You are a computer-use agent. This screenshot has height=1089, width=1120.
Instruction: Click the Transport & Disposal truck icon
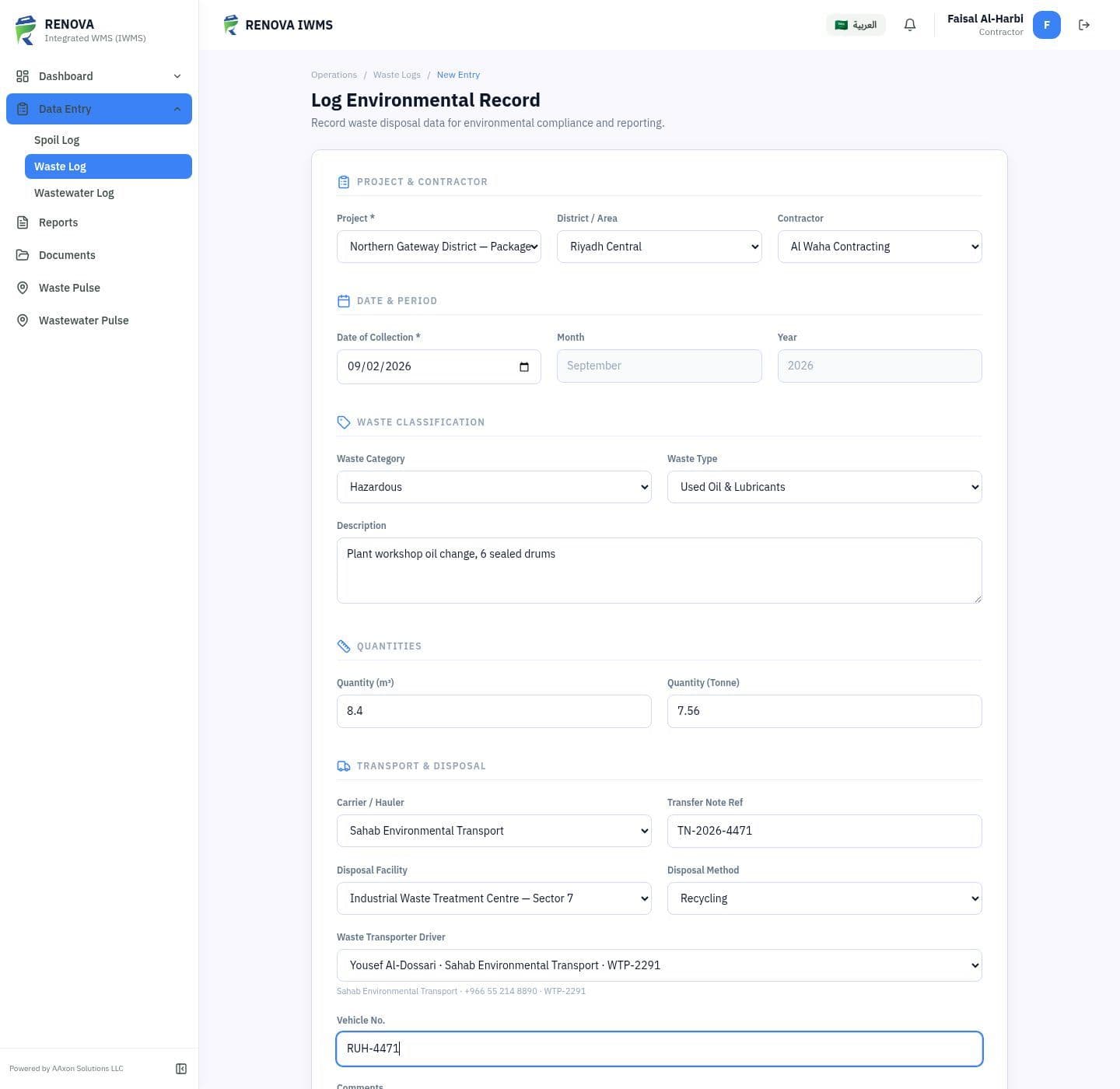344,766
